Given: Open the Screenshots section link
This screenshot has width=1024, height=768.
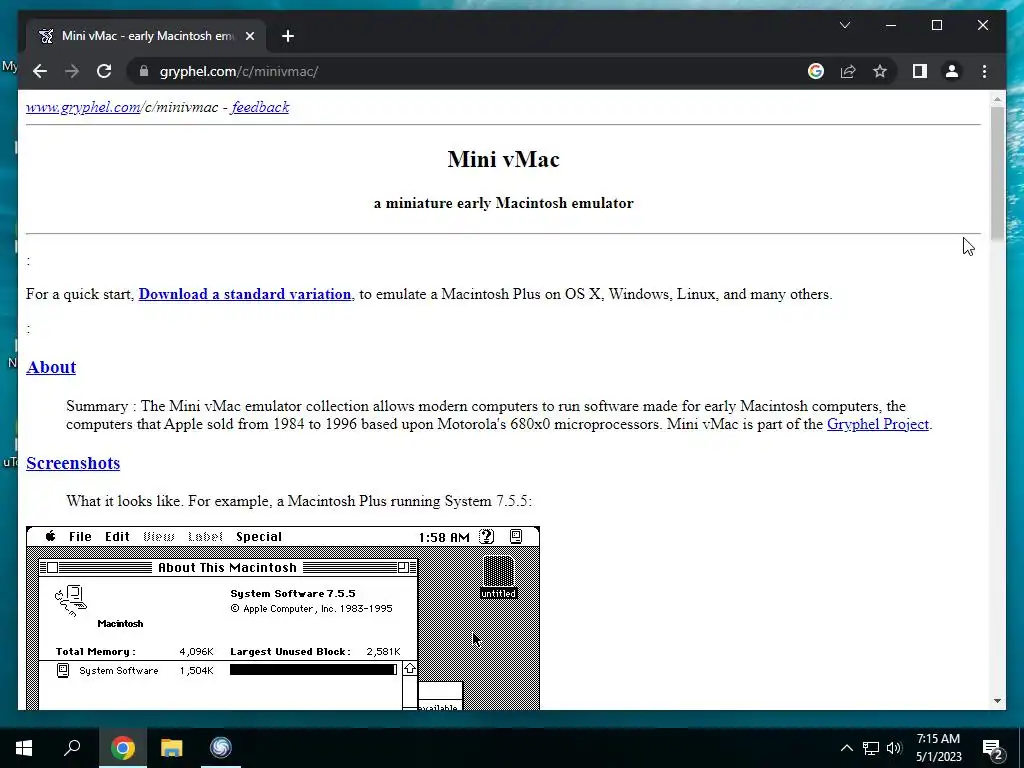Looking at the screenshot, I should 73,463.
